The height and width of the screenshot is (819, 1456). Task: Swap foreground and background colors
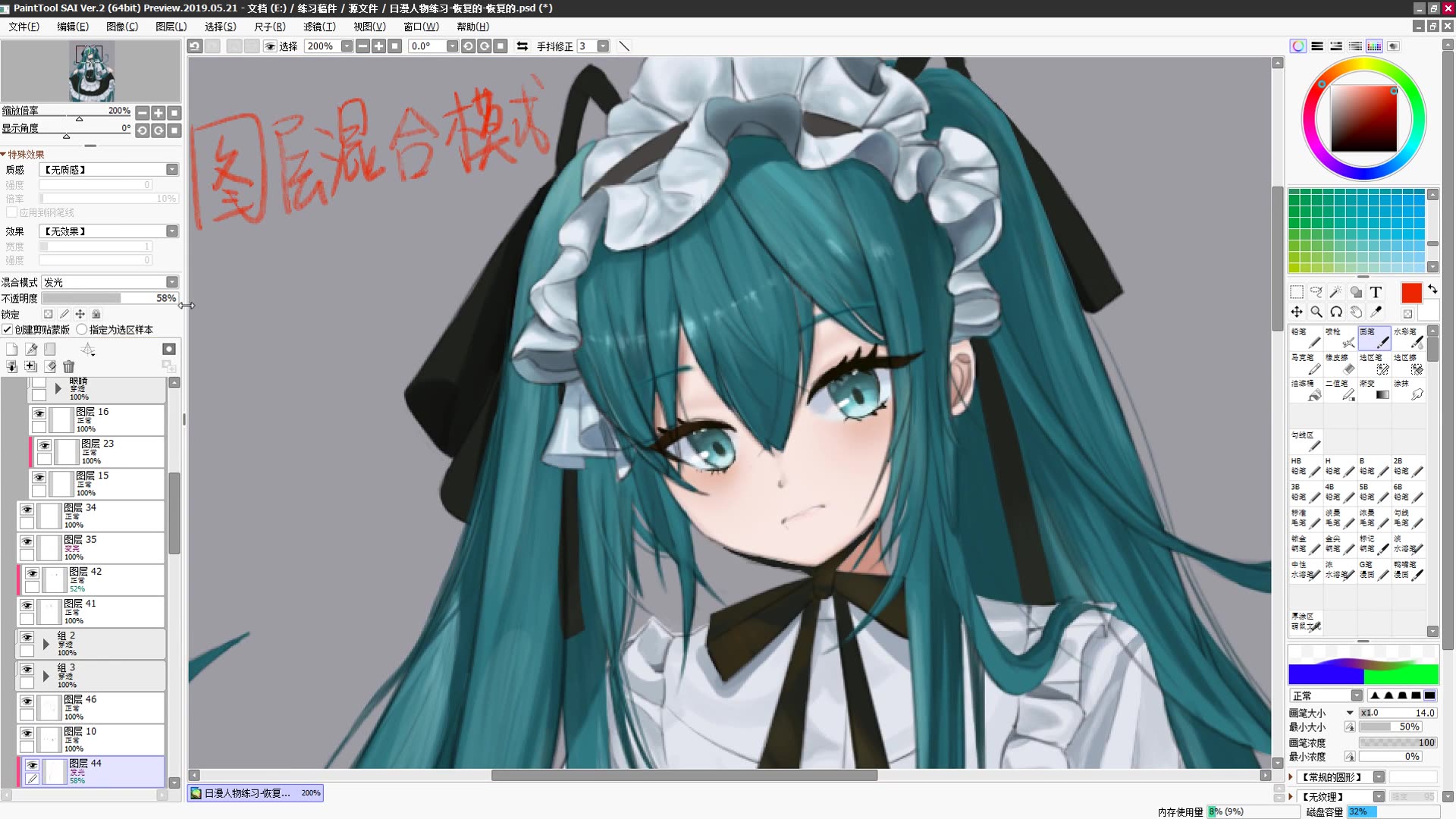tap(1432, 289)
